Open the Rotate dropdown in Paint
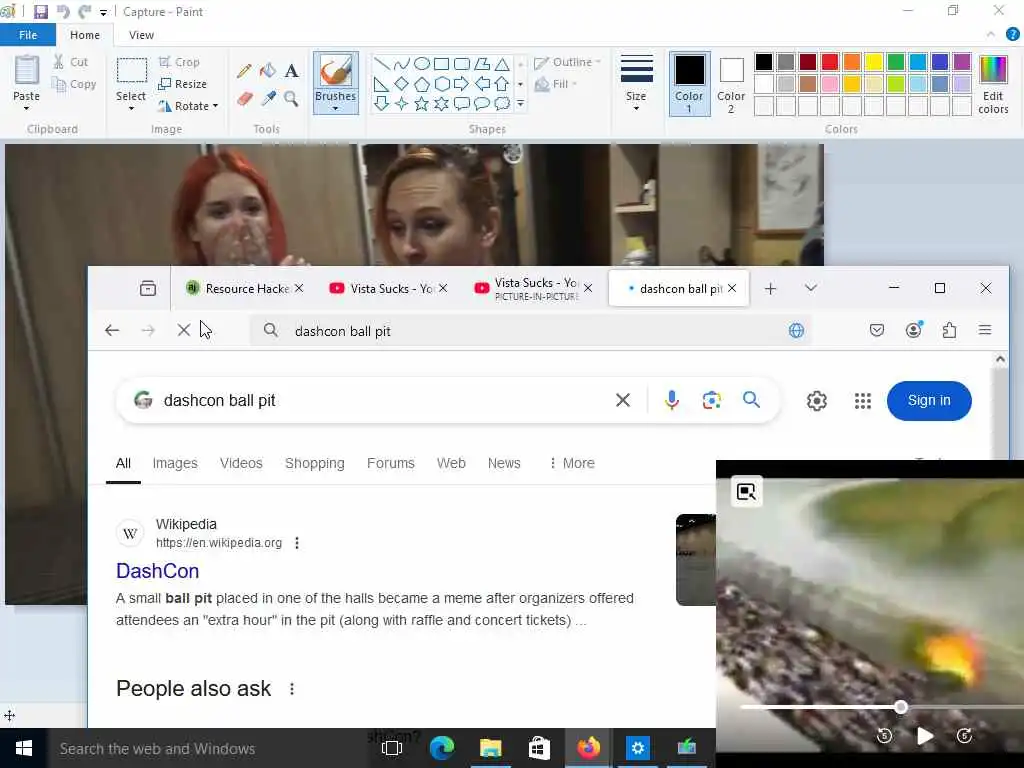 (x=188, y=106)
